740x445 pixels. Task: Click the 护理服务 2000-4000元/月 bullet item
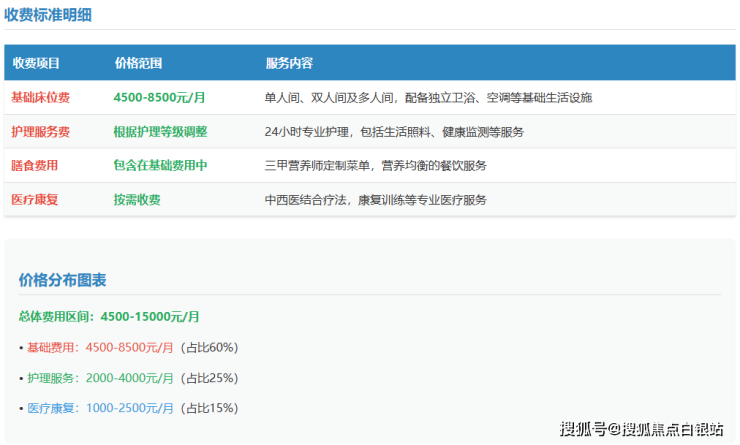[x=132, y=378]
